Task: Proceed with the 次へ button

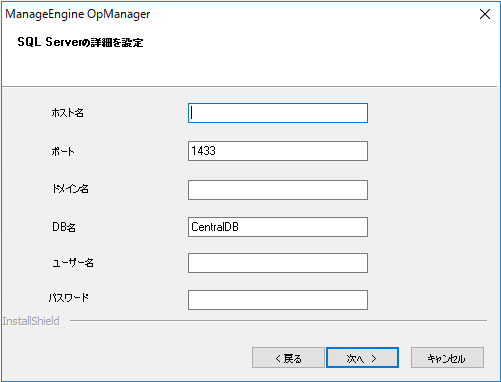Action: click(x=362, y=358)
